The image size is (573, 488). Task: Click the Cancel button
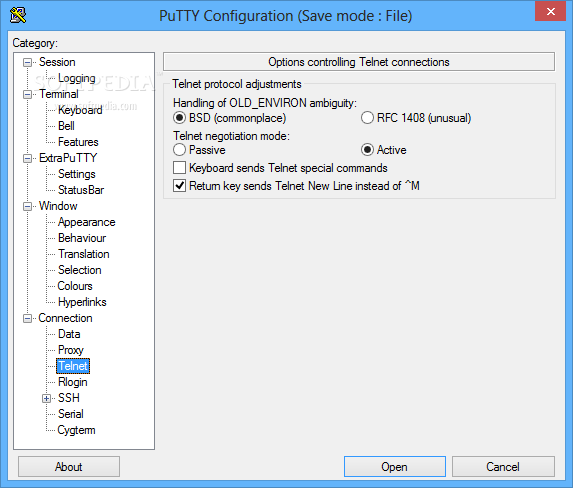(503, 467)
